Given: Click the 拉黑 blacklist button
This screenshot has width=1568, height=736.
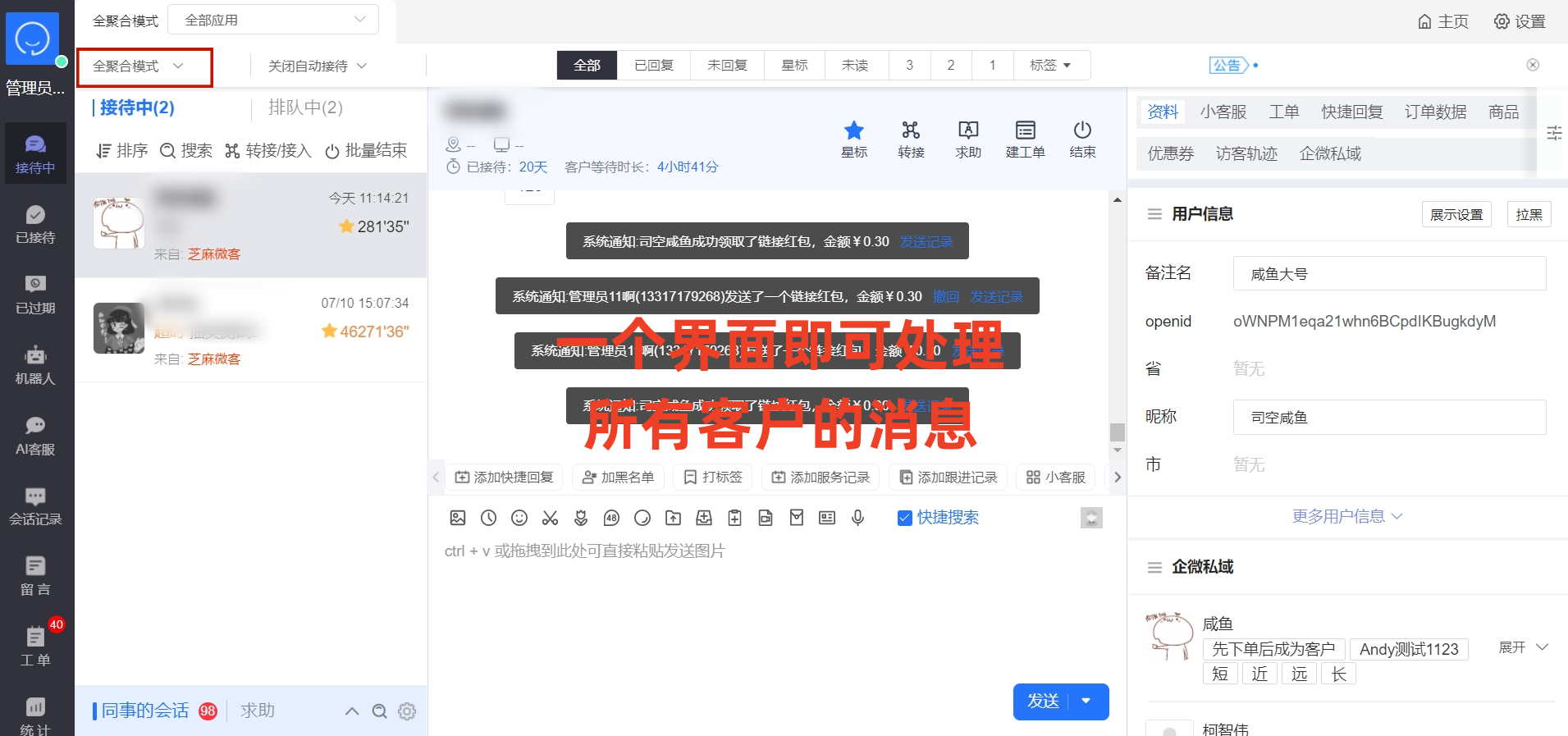Looking at the screenshot, I should (1529, 214).
